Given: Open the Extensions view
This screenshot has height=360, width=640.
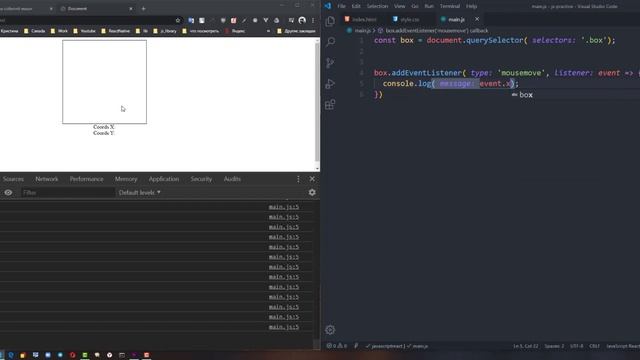Looking at the screenshot, I should click(x=330, y=104).
